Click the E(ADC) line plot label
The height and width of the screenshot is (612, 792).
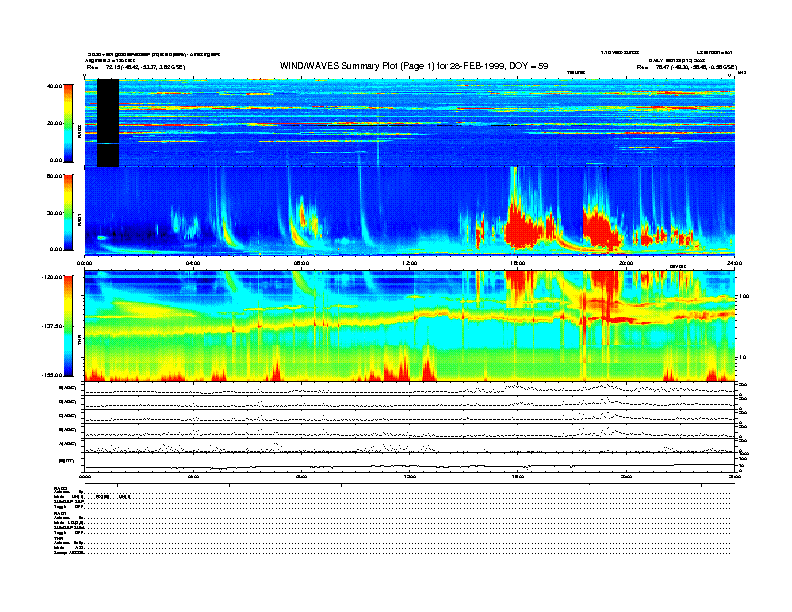[68, 387]
